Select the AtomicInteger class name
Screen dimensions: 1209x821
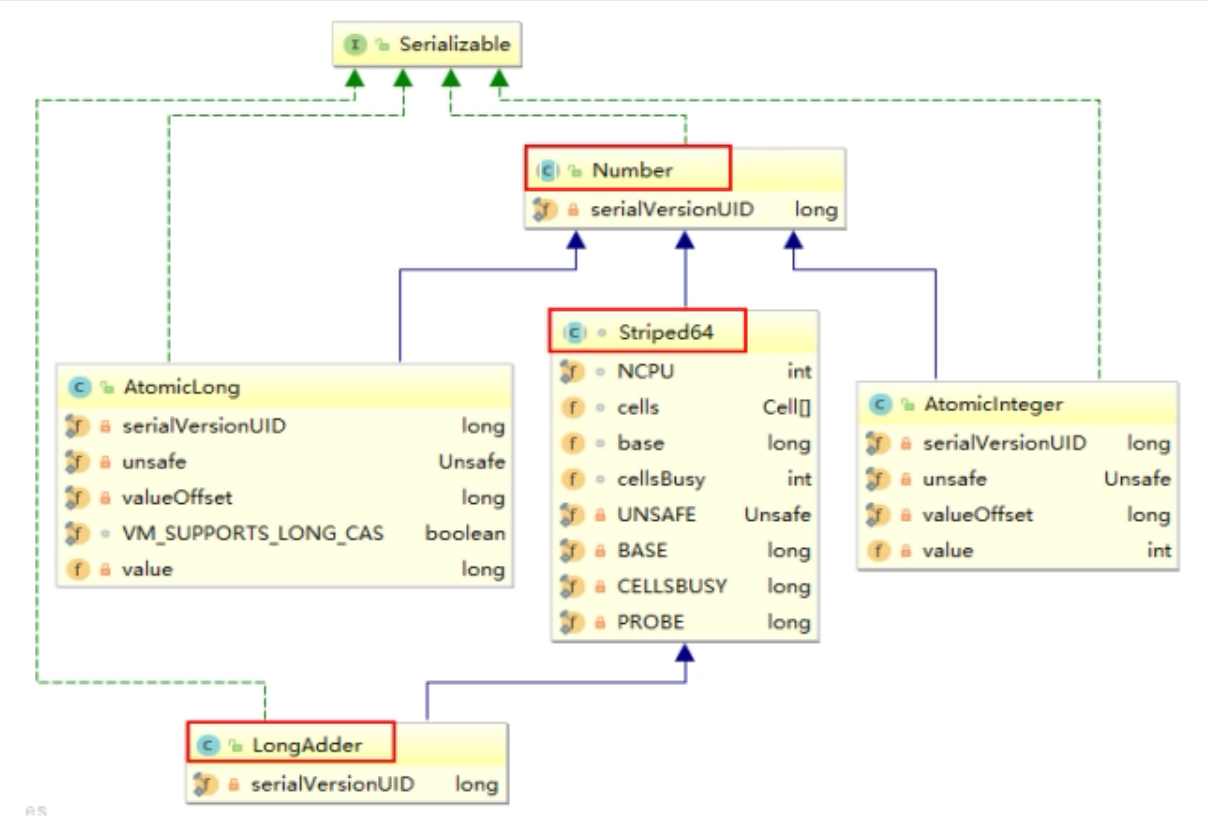pos(993,404)
